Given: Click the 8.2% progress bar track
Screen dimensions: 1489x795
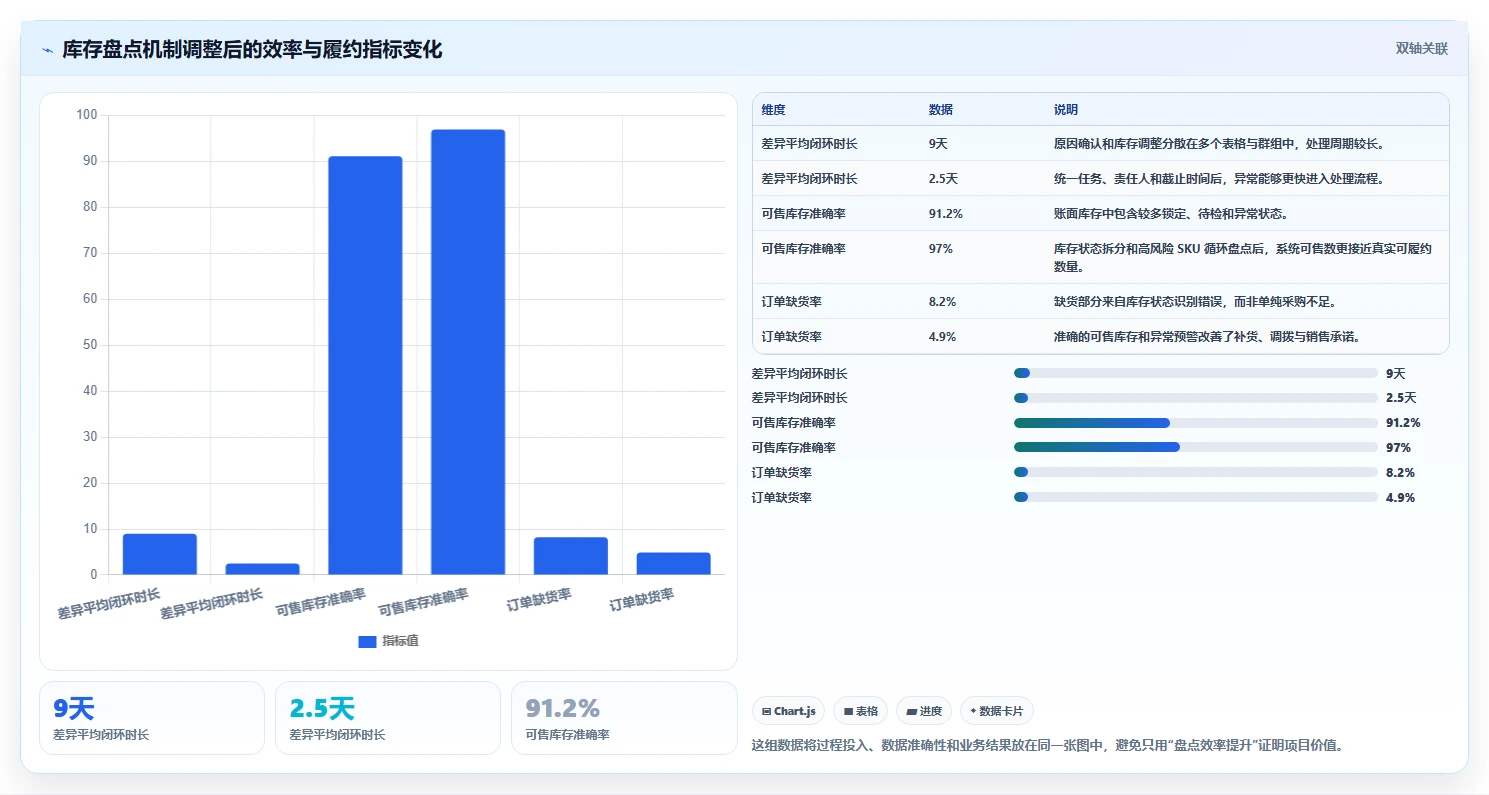Looking at the screenshot, I should point(1196,473).
